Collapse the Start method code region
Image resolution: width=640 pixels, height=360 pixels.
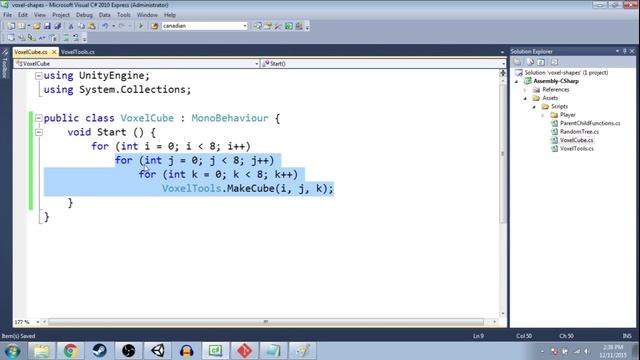tap(38, 132)
